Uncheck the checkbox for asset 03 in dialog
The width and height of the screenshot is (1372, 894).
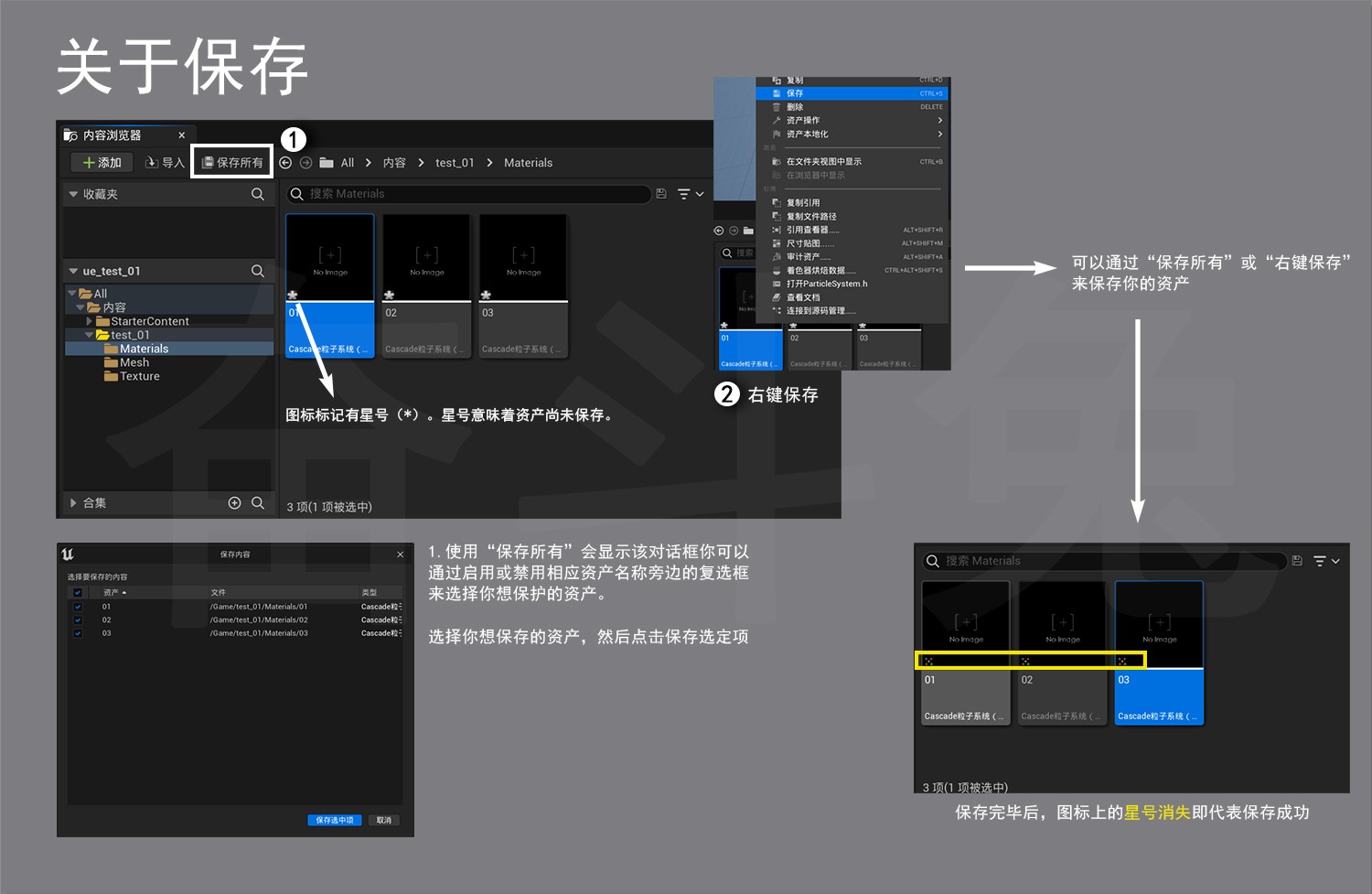tap(78, 633)
